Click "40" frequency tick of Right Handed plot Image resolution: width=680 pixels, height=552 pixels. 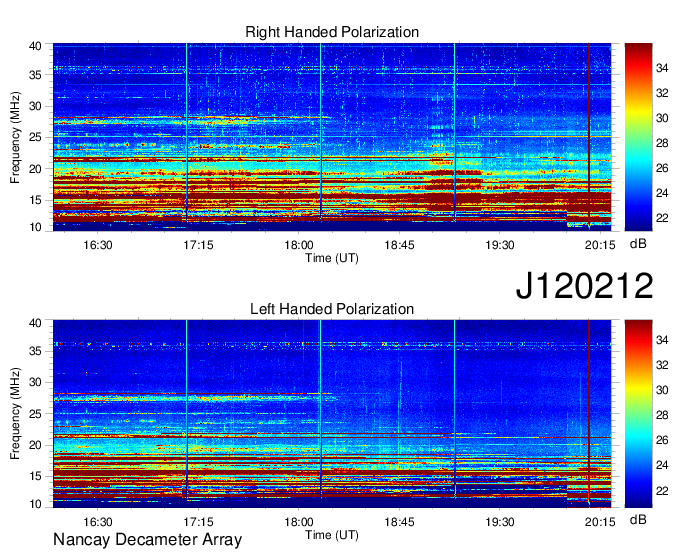tap(35, 46)
